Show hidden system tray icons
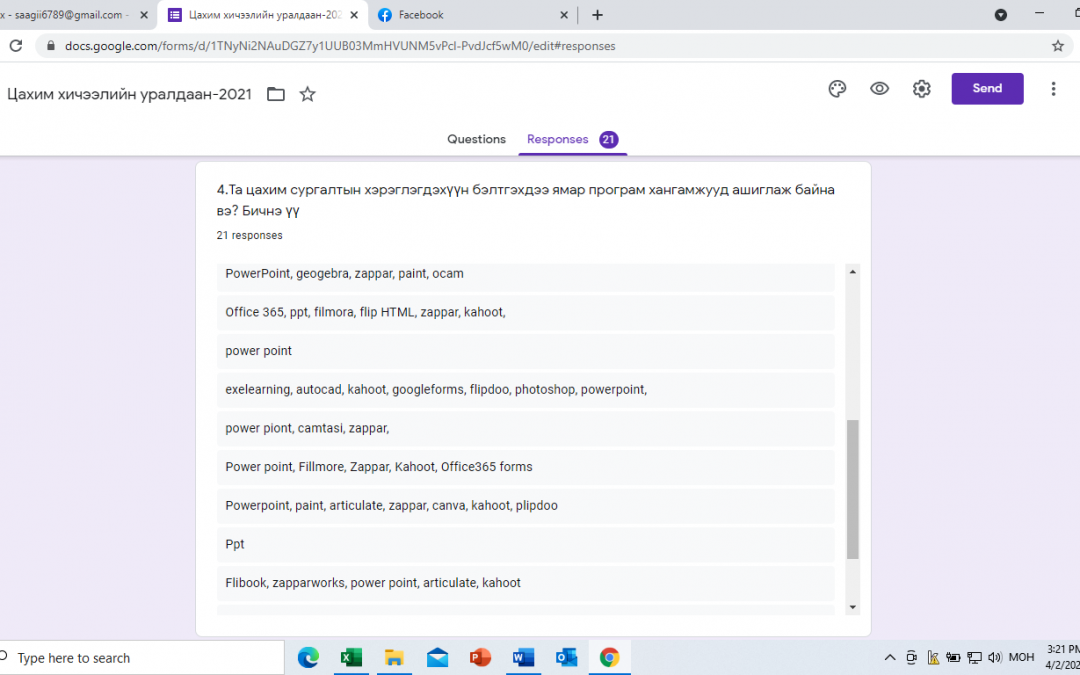 [890, 658]
